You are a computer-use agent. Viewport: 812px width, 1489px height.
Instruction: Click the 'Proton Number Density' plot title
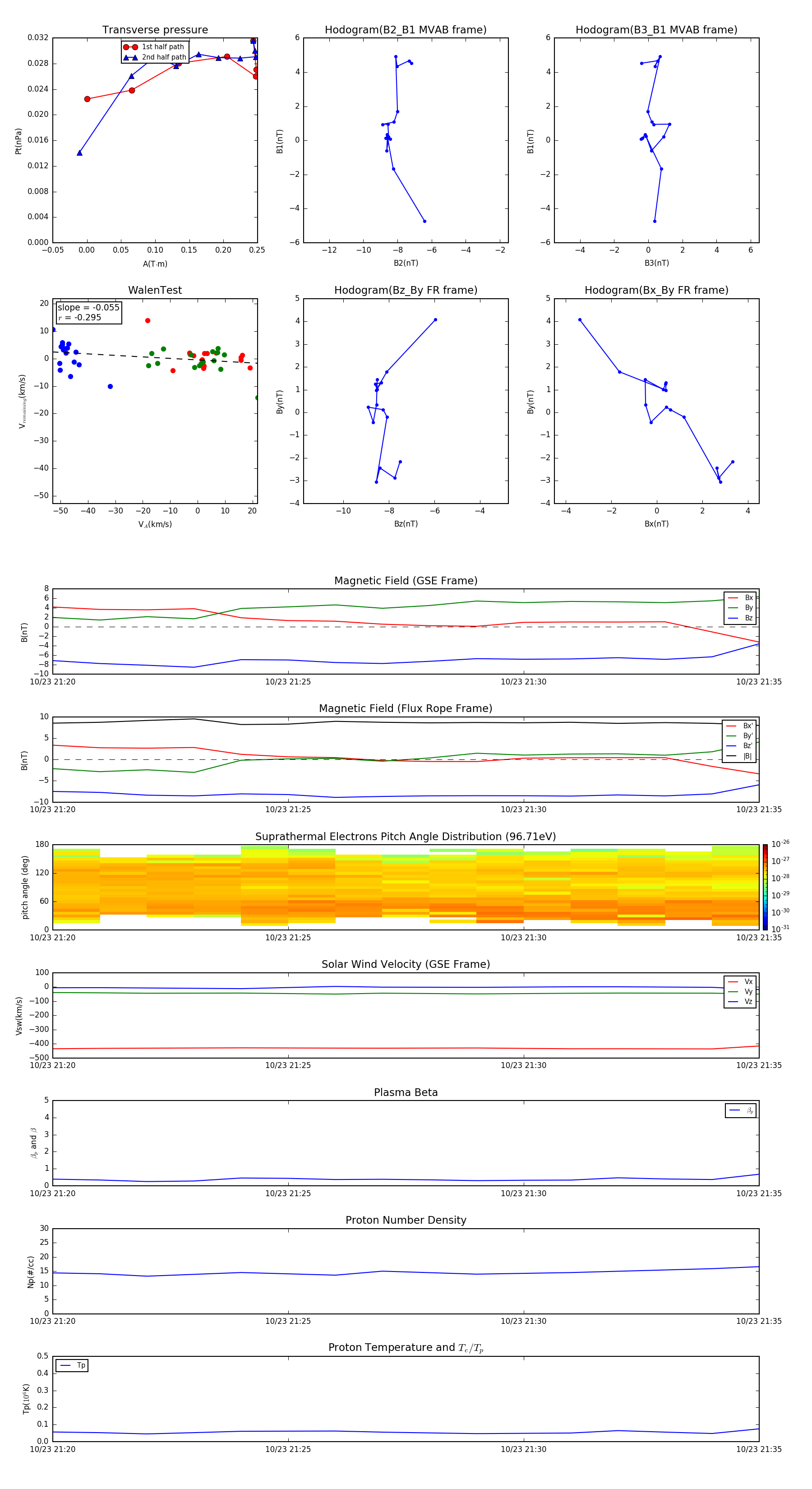coord(406,1220)
